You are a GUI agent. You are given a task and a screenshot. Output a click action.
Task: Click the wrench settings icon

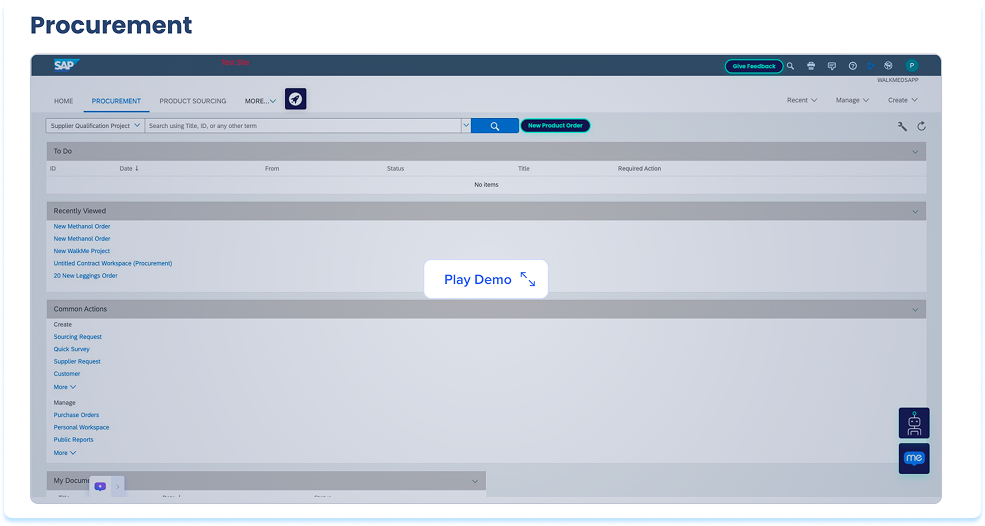point(902,126)
